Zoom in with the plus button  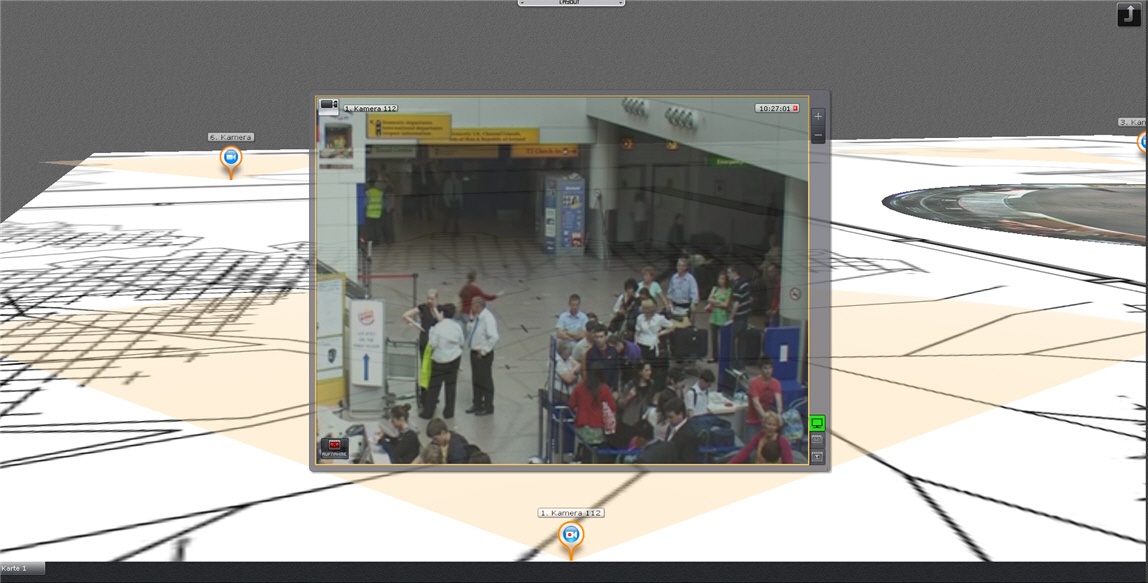pos(819,116)
